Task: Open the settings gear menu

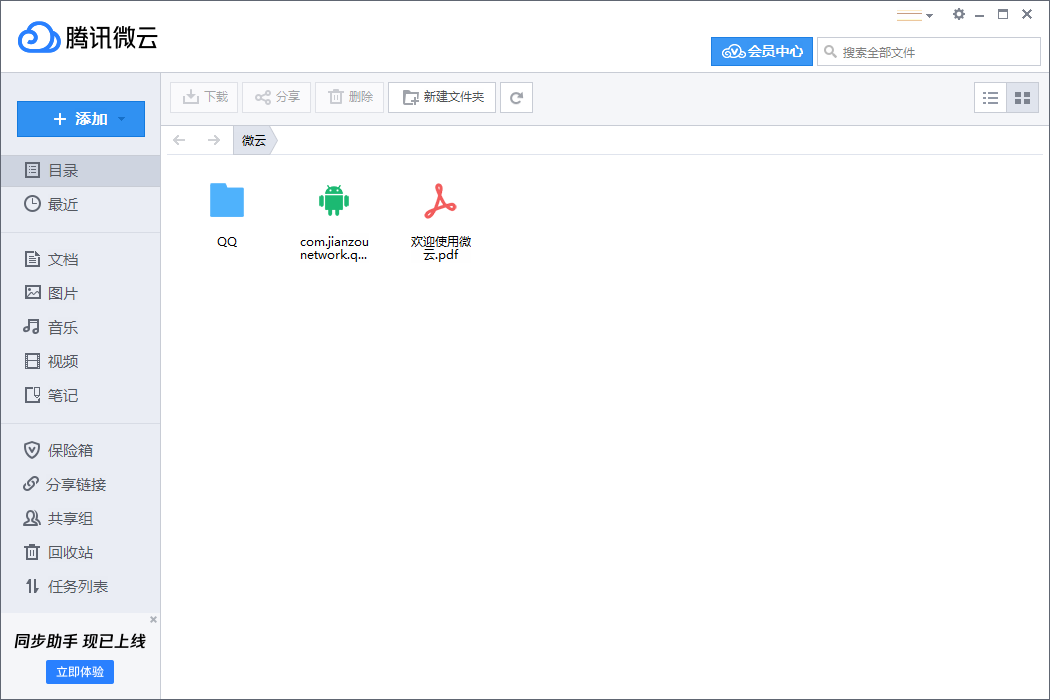Action: (x=959, y=14)
